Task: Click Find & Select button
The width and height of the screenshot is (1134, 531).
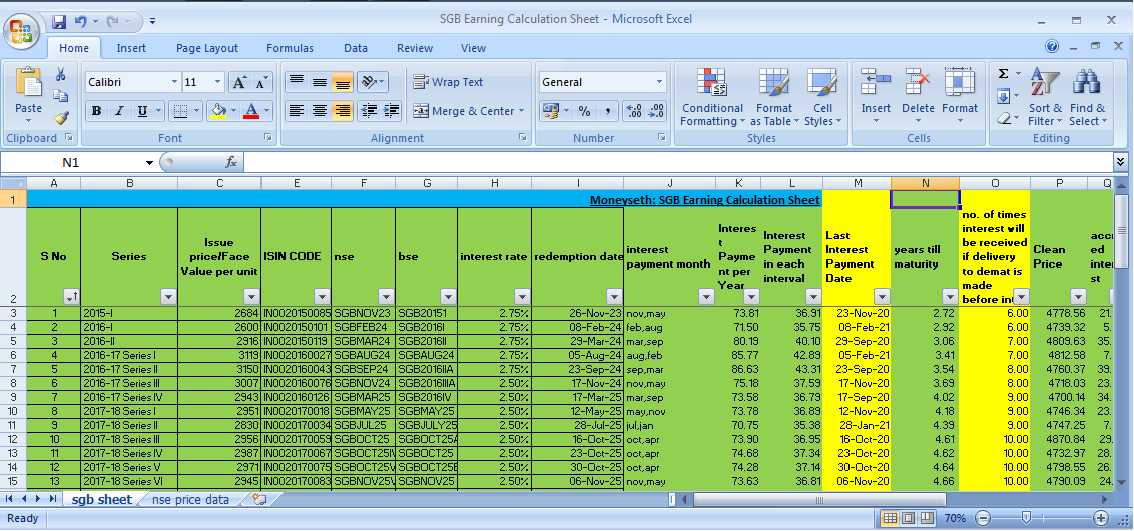Action: tap(1087, 97)
